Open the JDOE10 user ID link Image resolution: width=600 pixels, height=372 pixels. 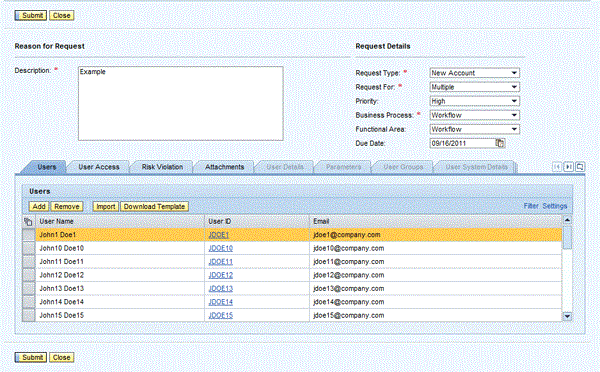tap(220, 248)
